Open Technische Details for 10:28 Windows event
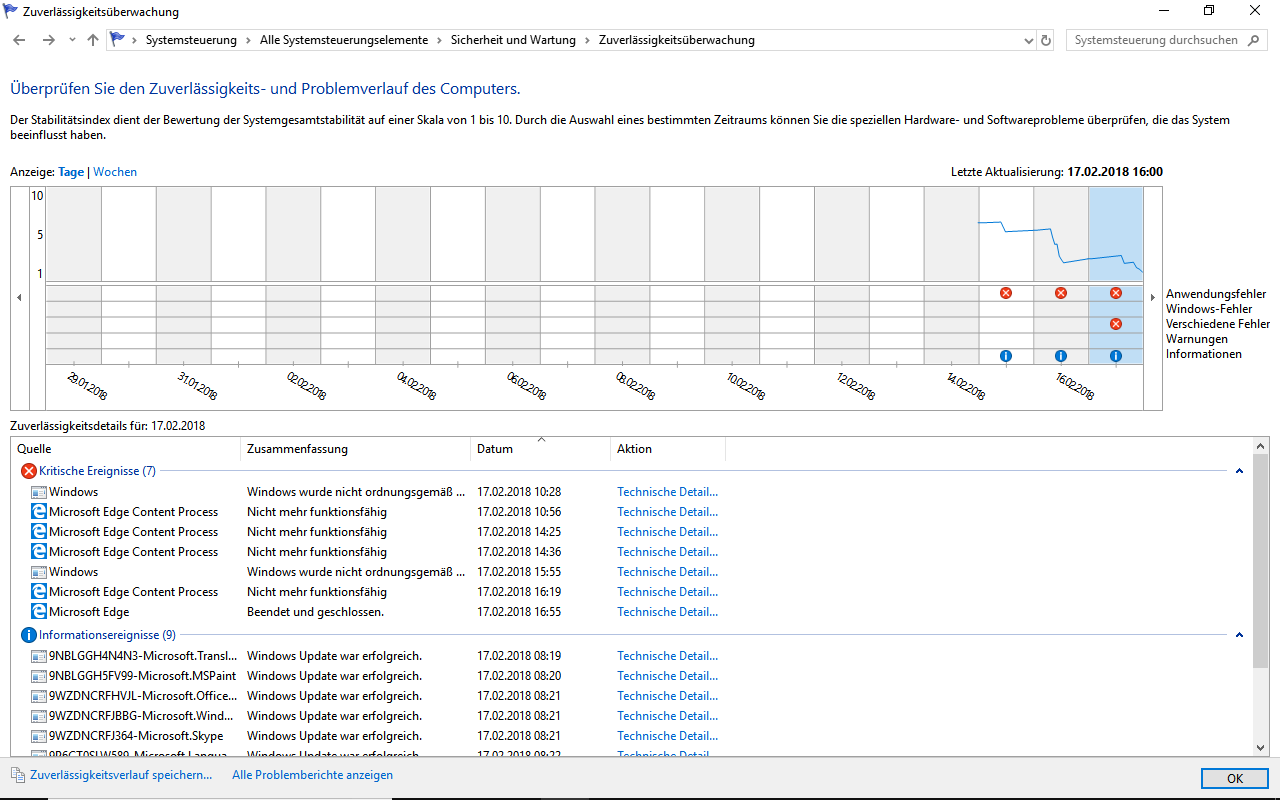This screenshot has width=1280, height=800. (x=667, y=492)
